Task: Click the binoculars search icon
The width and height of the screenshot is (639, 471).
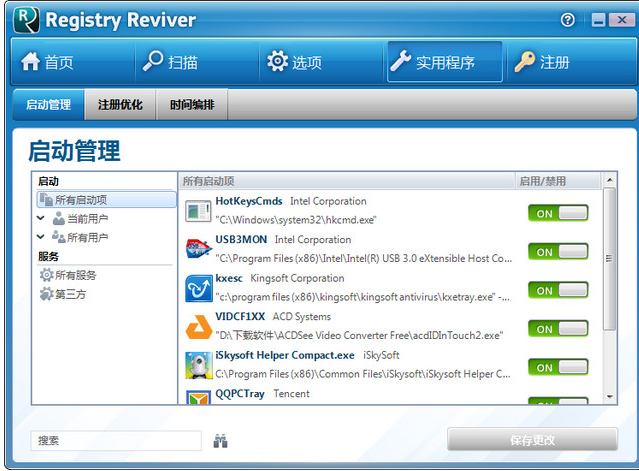Action: (x=221, y=440)
